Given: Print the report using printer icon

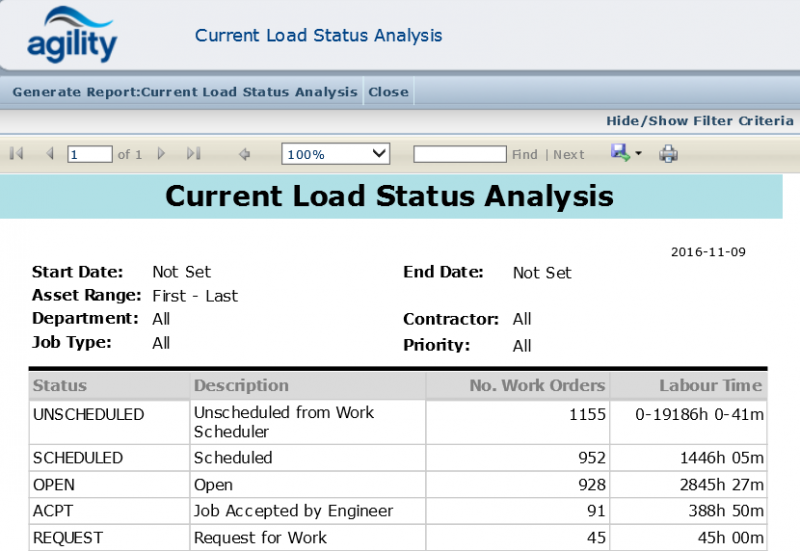Looking at the screenshot, I should [669, 154].
